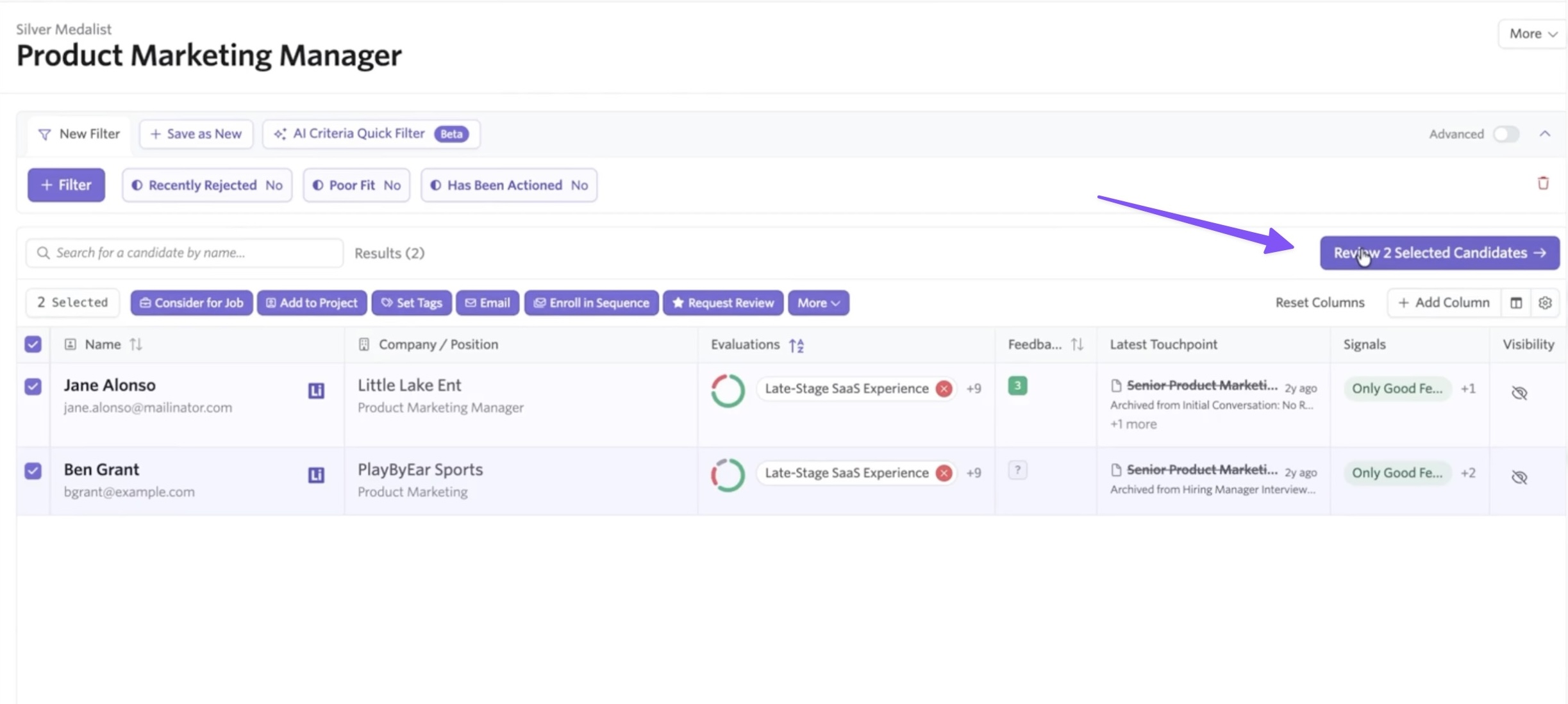
Task: Open the More dropdown at top right
Action: pyautogui.click(x=1532, y=34)
